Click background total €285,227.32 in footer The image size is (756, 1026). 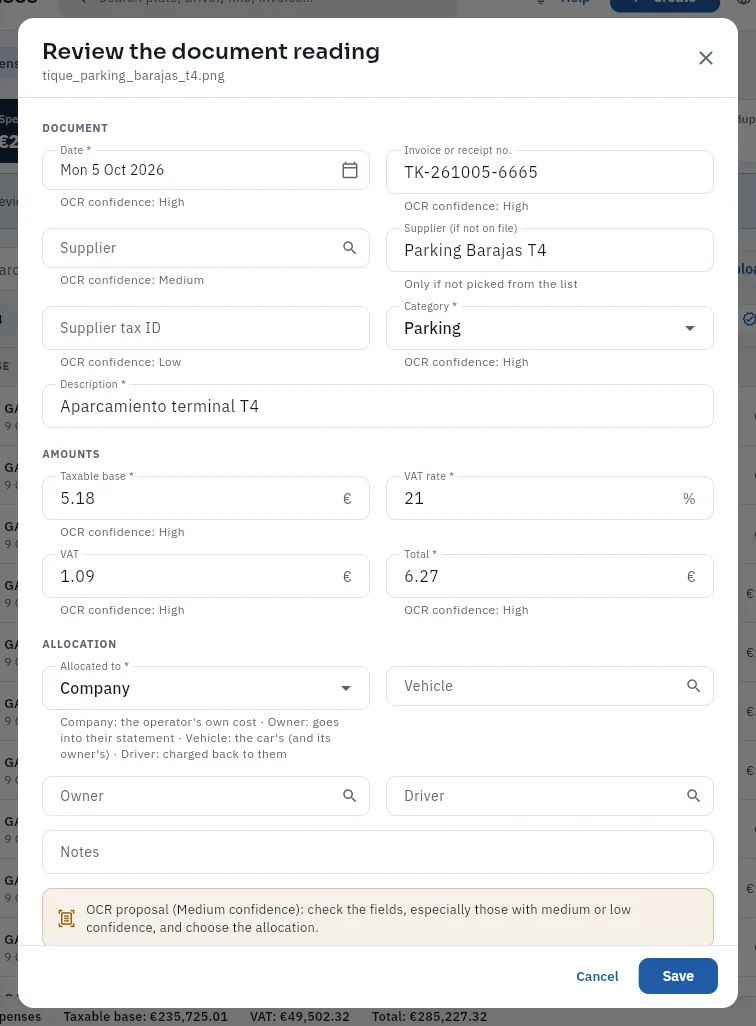click(429, 1017)
